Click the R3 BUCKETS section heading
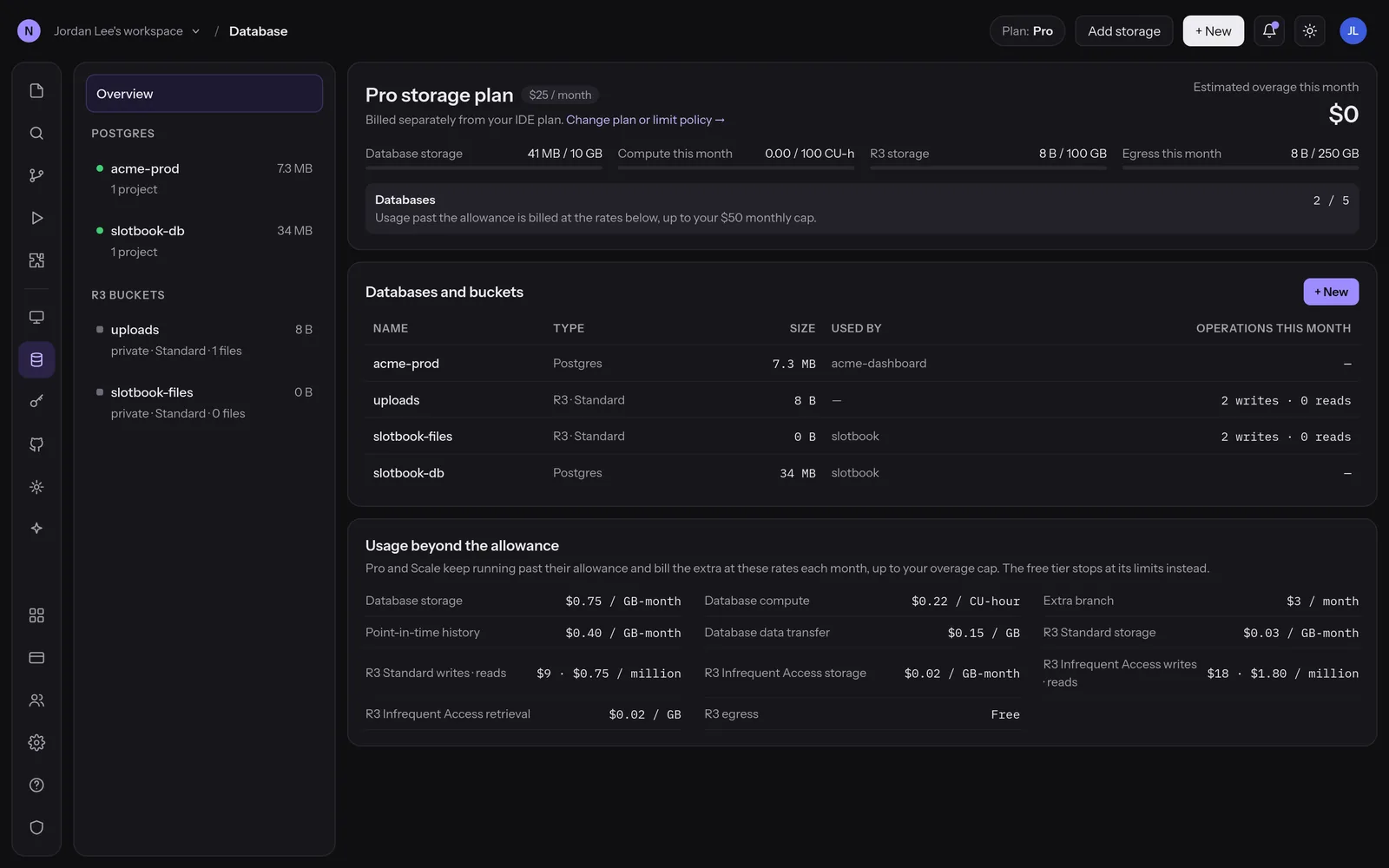 [128, 295]
